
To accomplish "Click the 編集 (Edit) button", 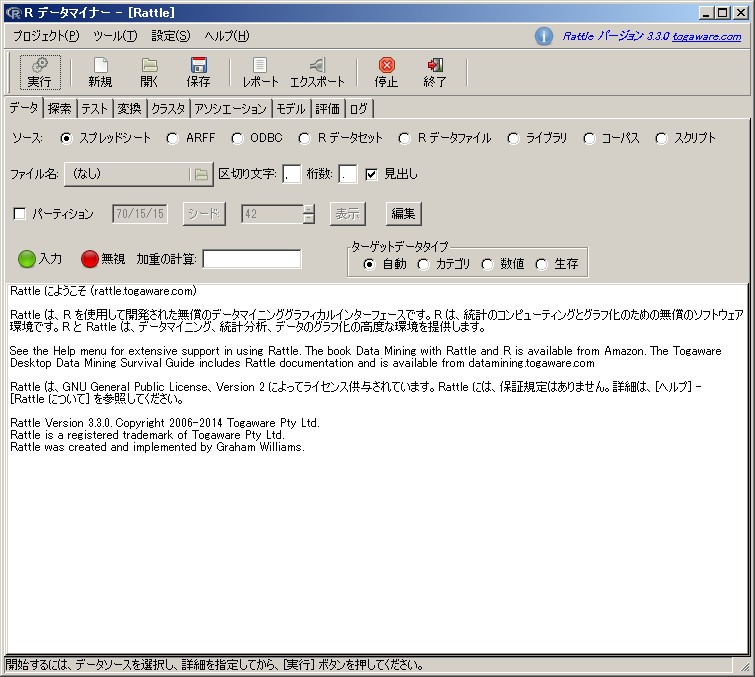I will (x=404, y=214).
